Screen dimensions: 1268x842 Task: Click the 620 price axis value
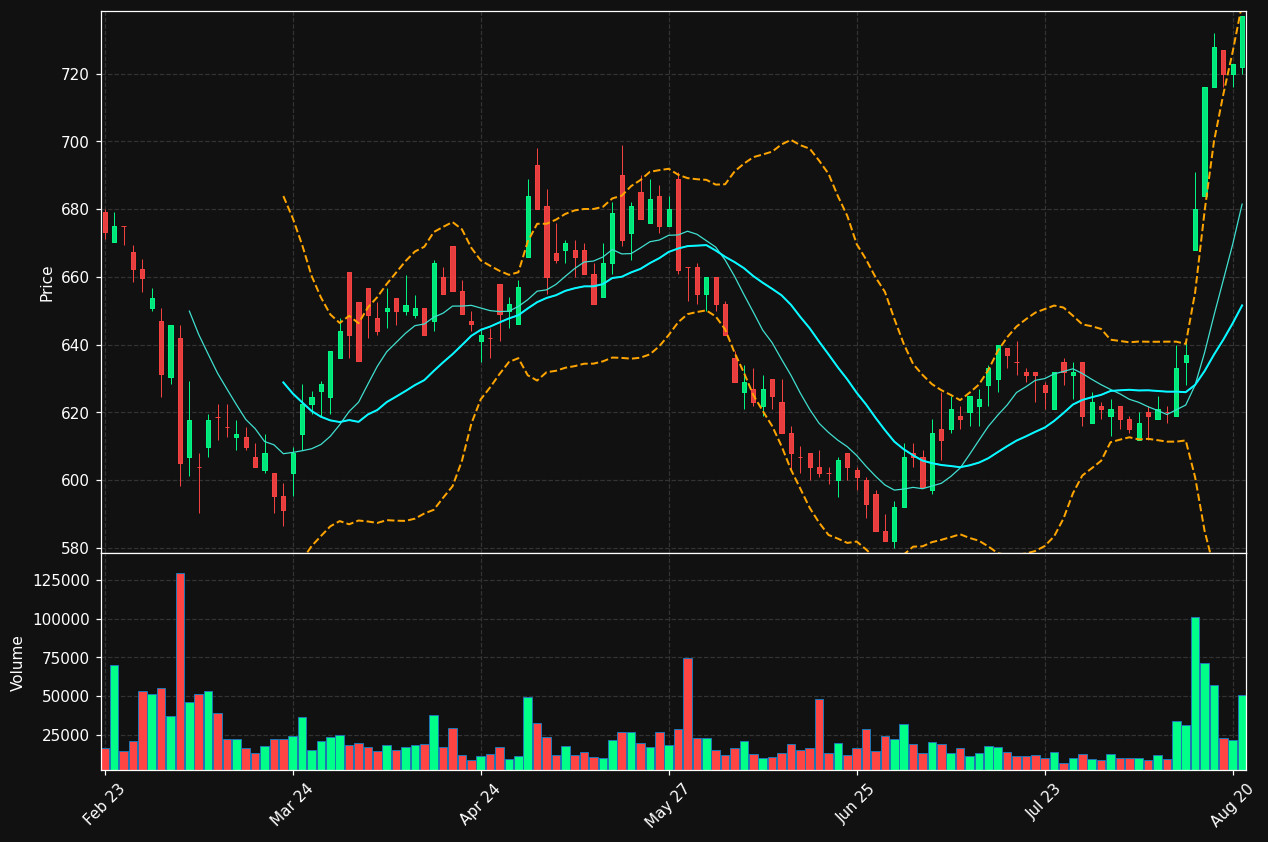[75, 413]
